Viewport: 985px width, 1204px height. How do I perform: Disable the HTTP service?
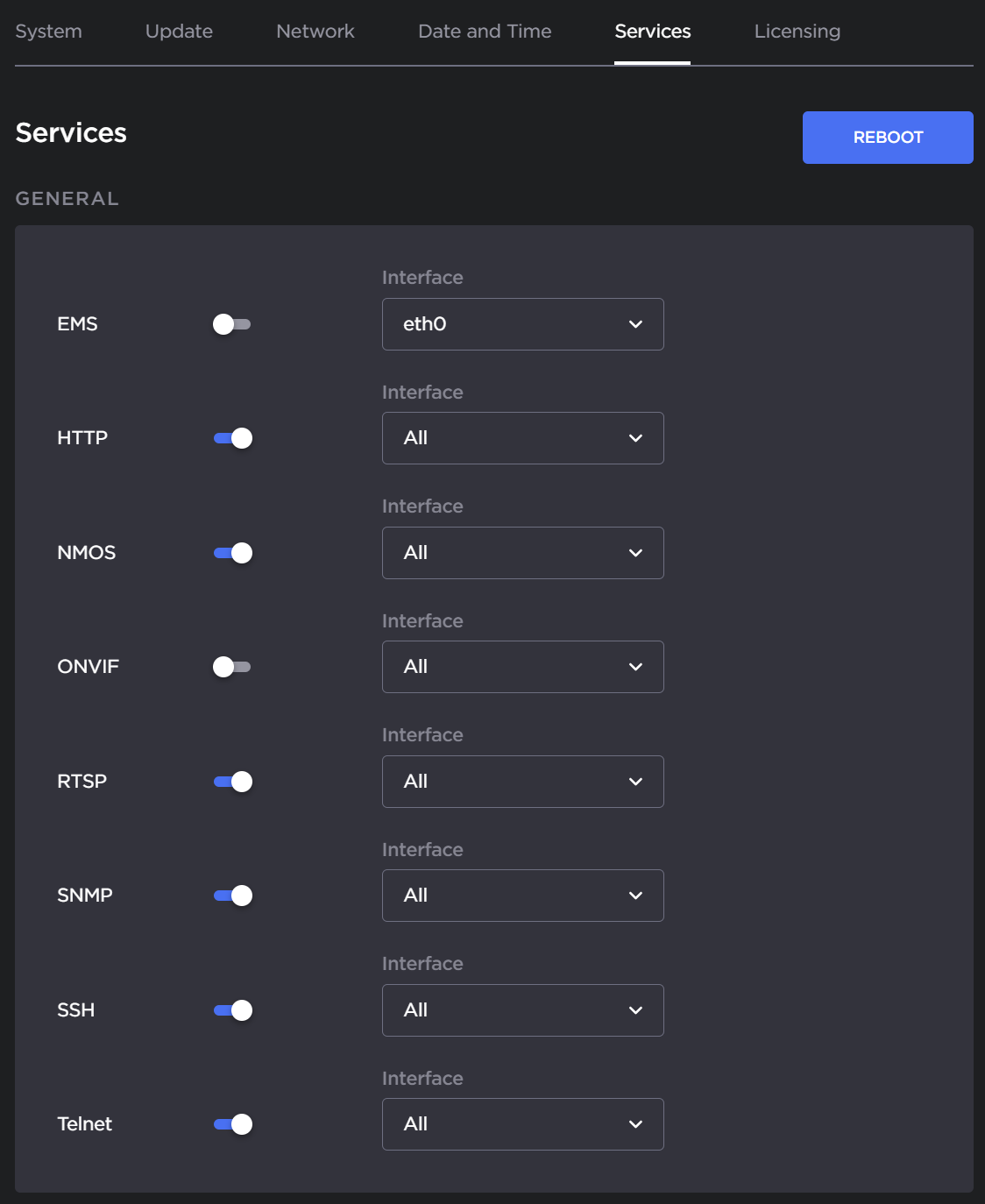[232, 438]
